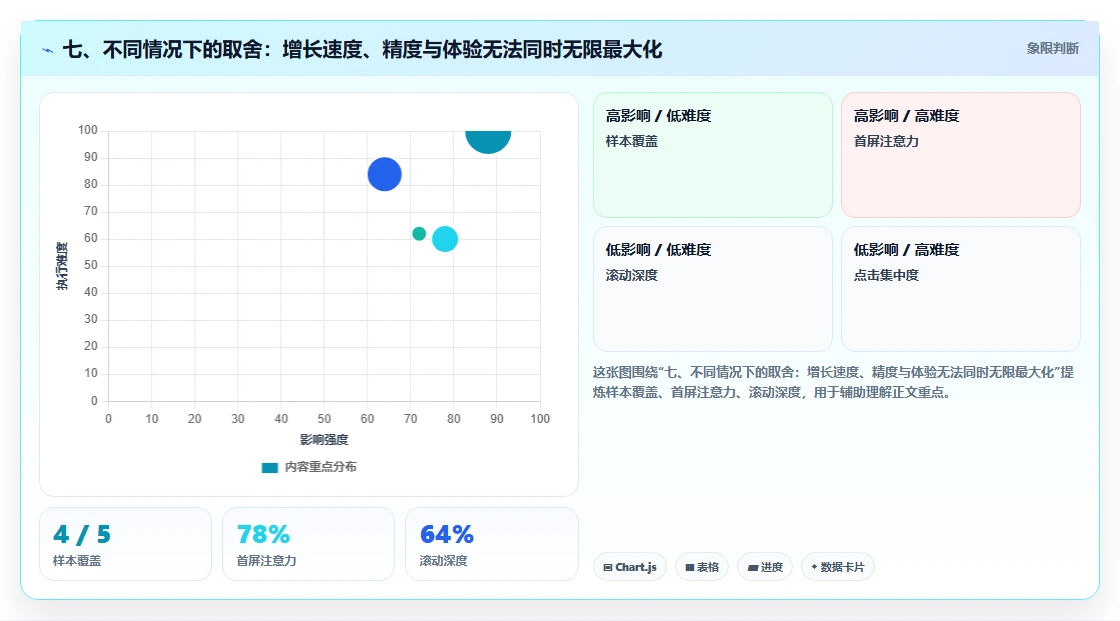Click the 64% 滚动深度 stat card
The height and width of the screenshot is (621, 1120).
pyautogui.click(x=491, y=544)
